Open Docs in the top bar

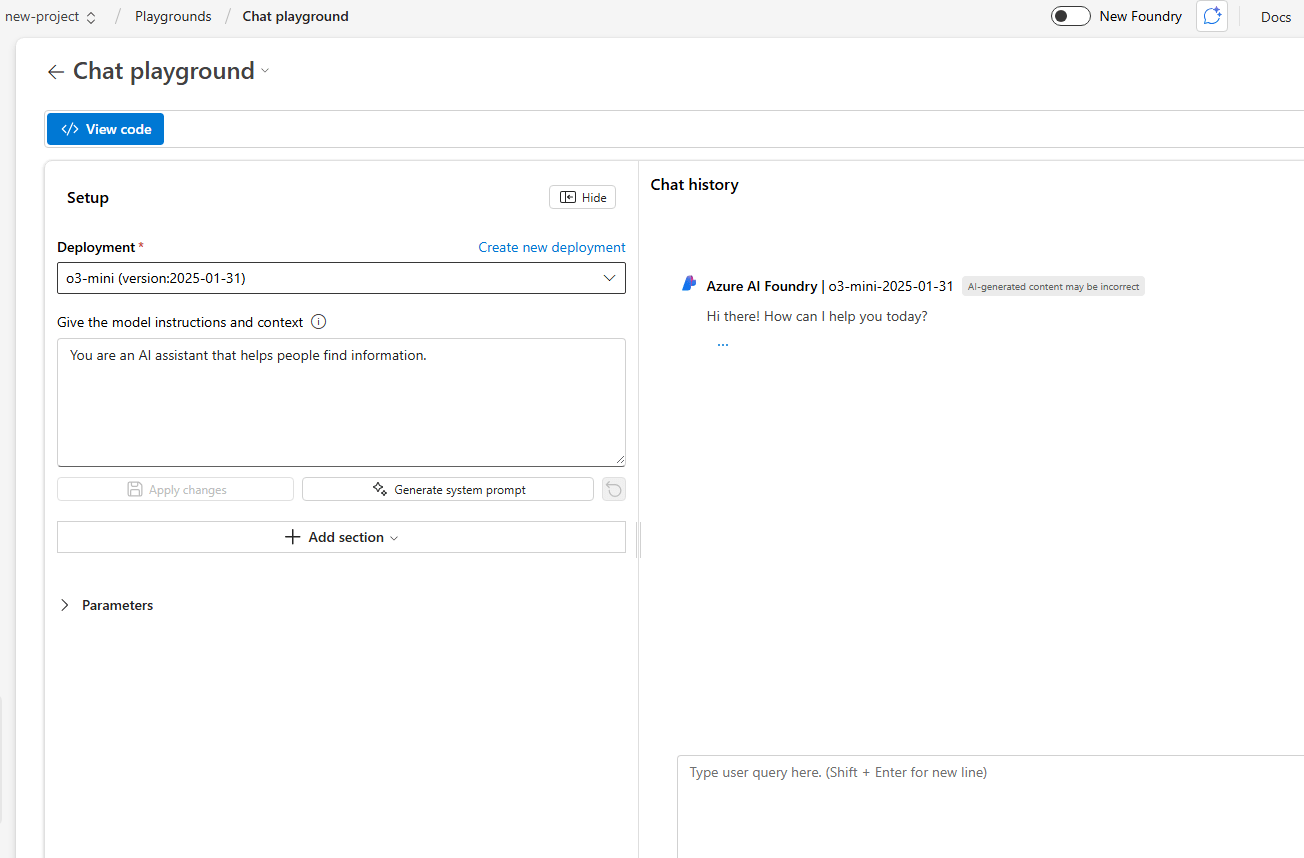tap(1275, 17)
